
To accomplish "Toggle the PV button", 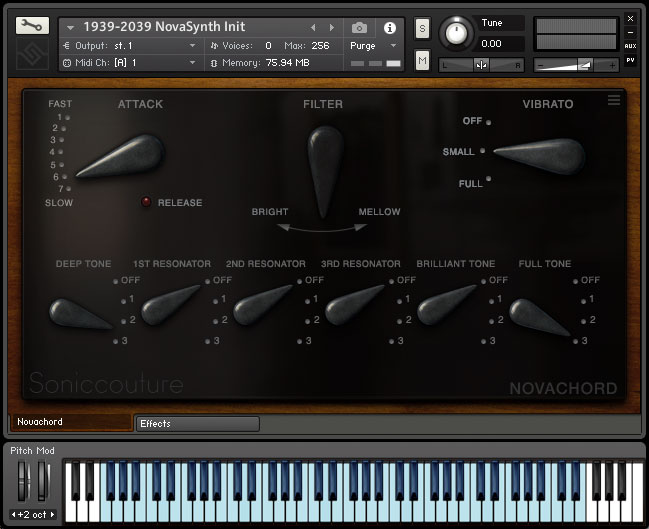I will tap(630, 60).
